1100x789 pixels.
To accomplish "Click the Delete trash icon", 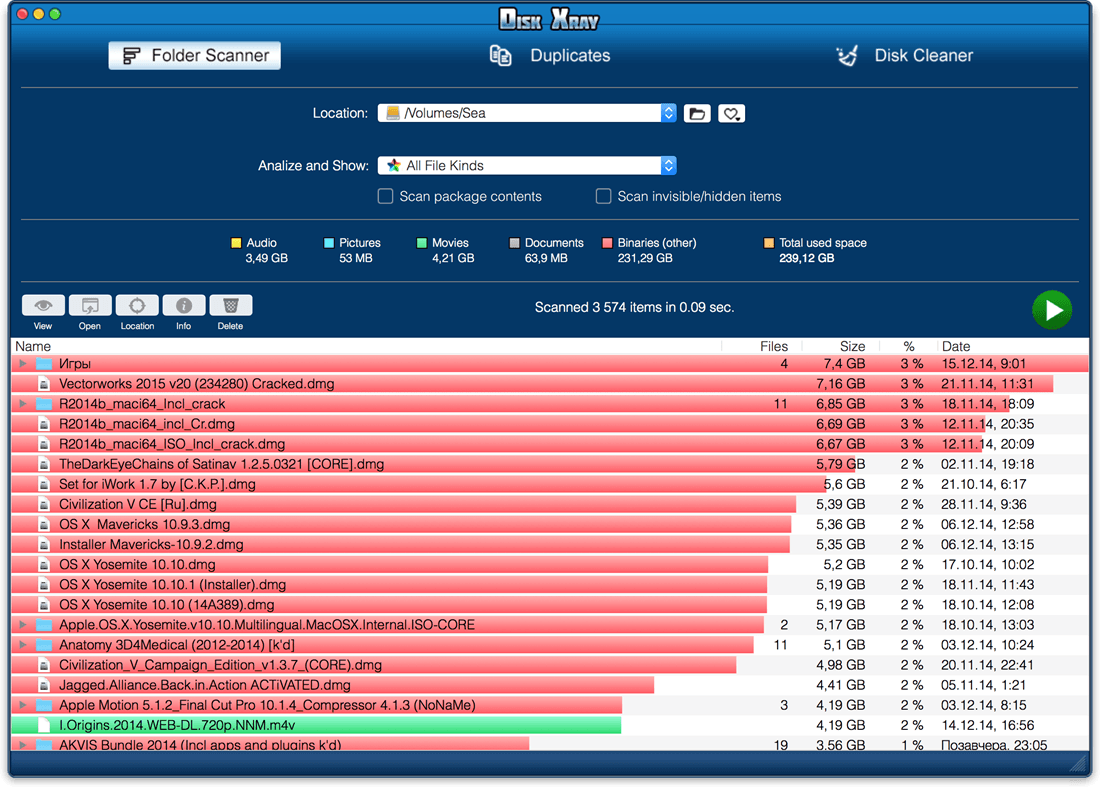I will pos(231,305).
